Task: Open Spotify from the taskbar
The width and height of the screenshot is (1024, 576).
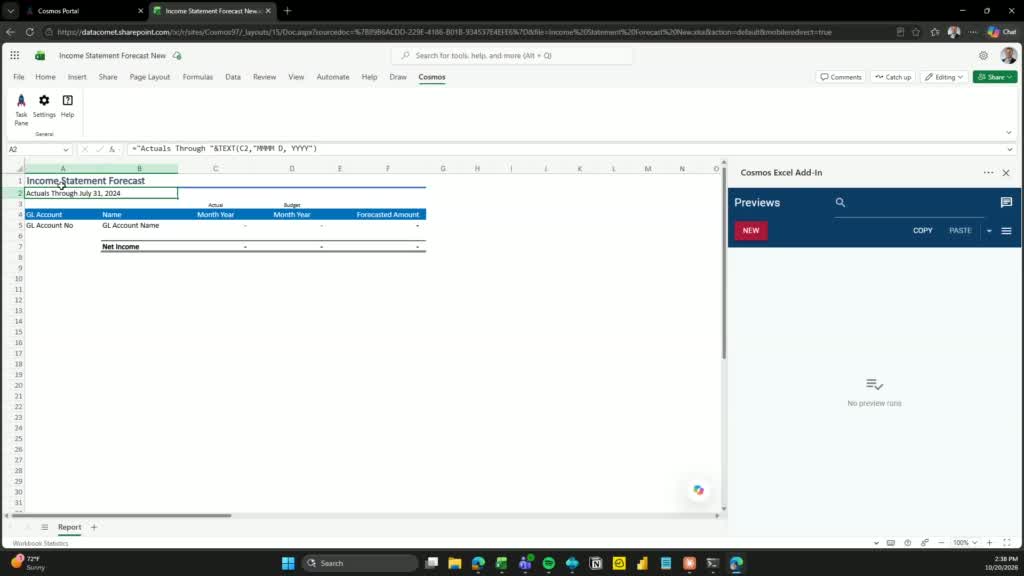Action: point(549,563)
